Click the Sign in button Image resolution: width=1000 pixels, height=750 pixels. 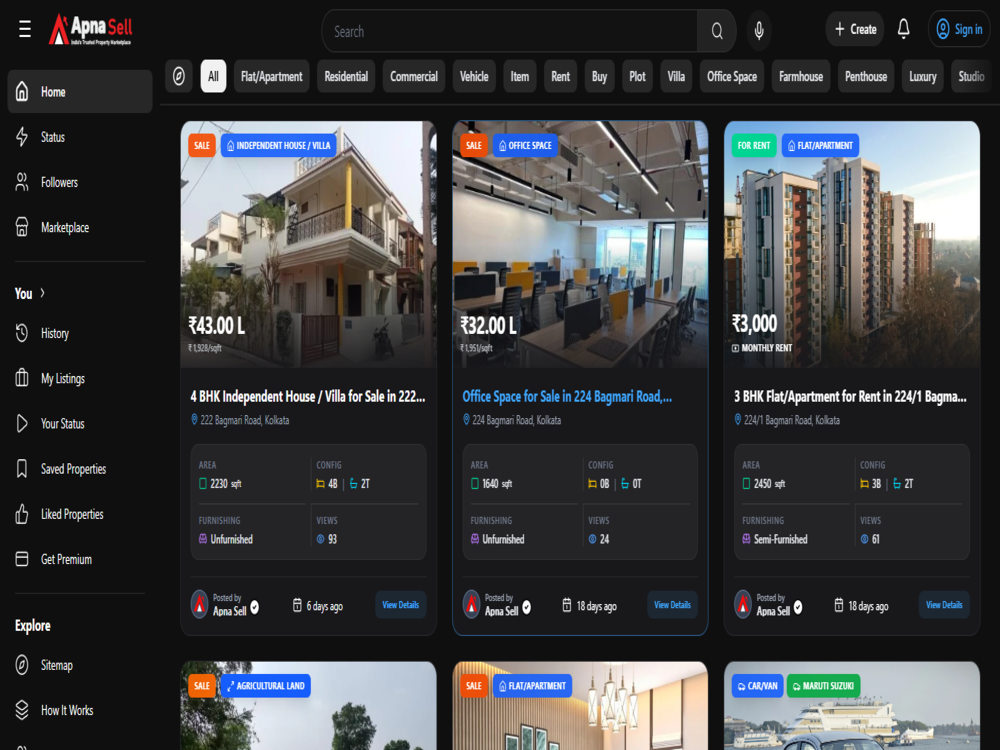pos(959,29)
